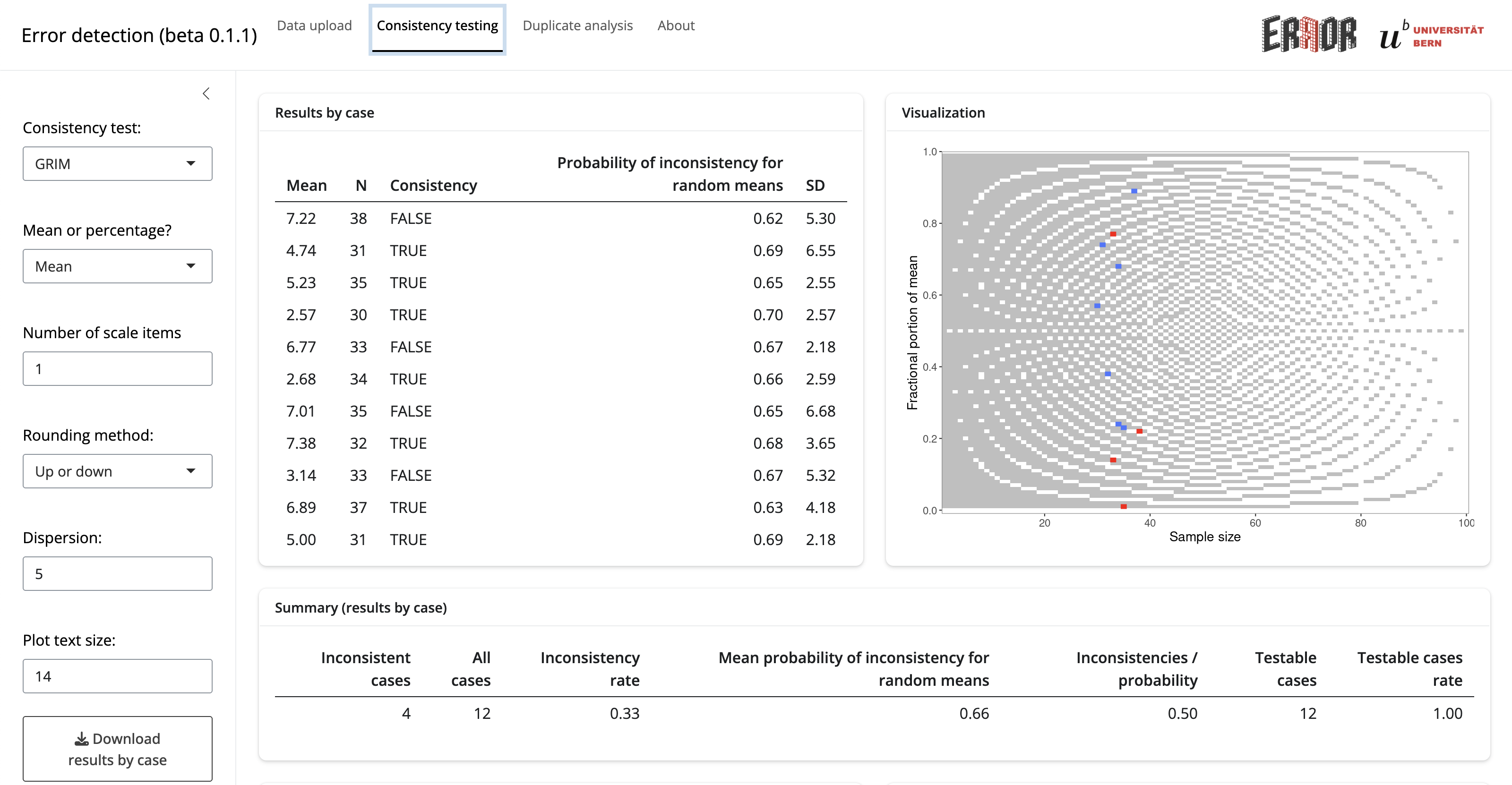The height and width of the screenshot is (785, 1512).
Task: Click the mean value 7.01
Action: [x=301, y=411]
